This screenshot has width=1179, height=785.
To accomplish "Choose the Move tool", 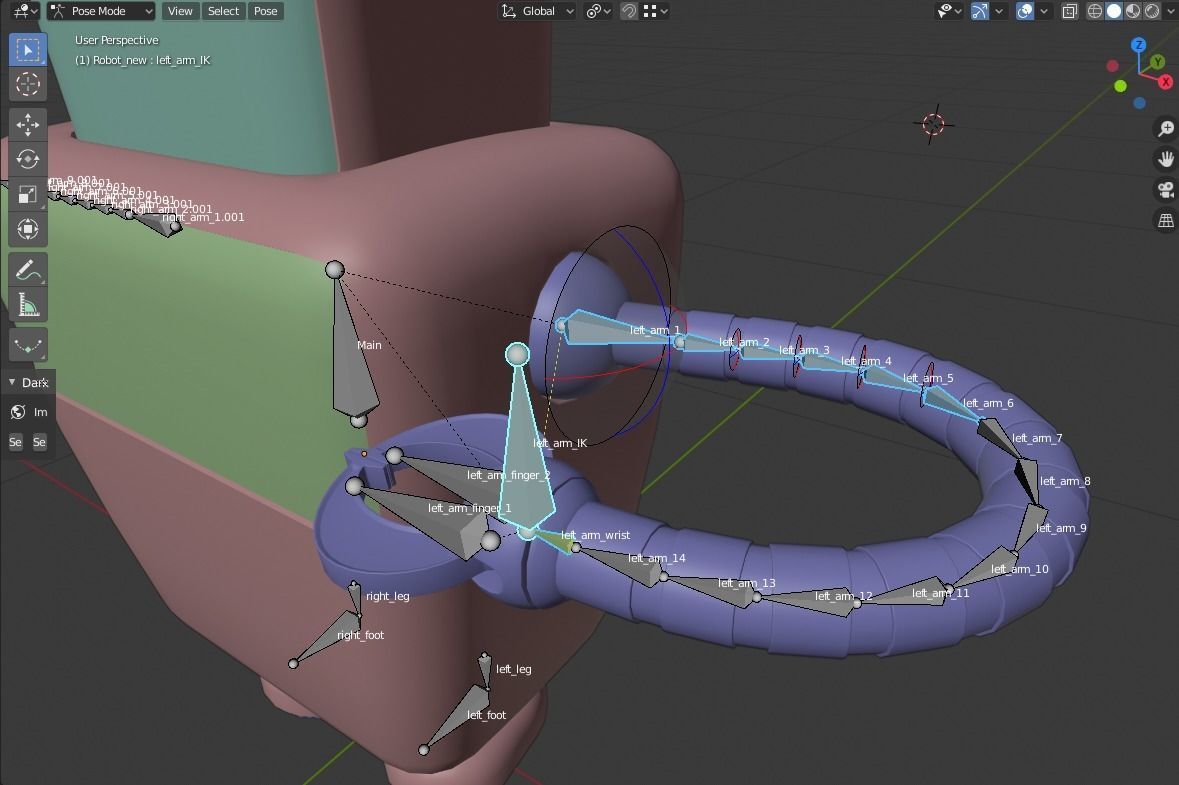I will coord(28,124).
